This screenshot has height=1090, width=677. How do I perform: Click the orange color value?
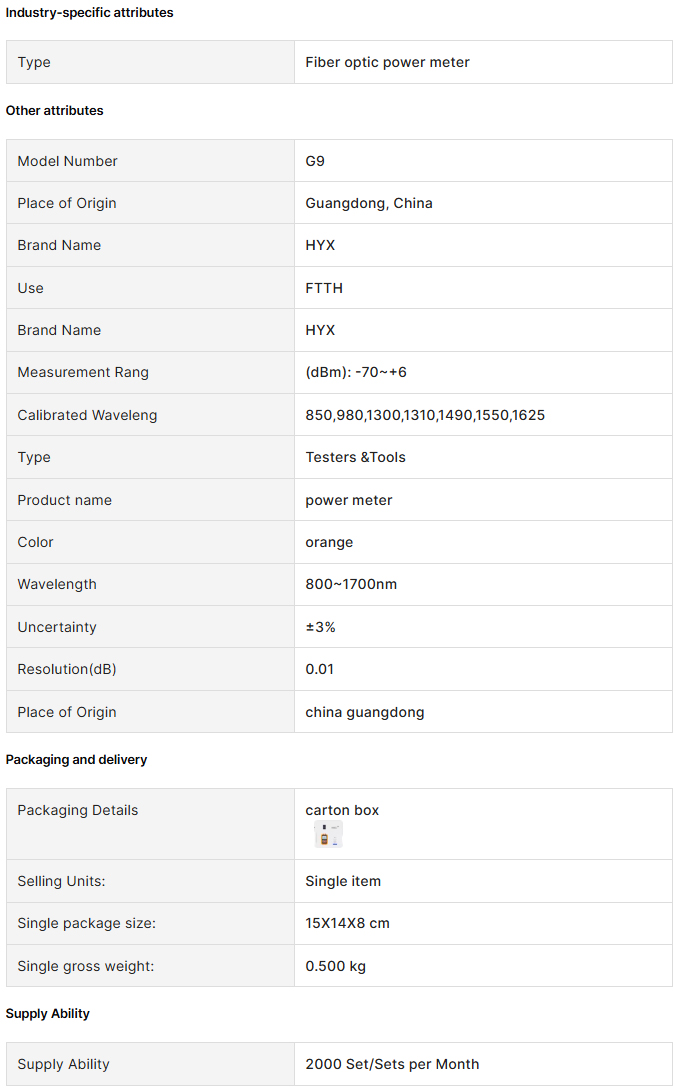coord(329,543)
